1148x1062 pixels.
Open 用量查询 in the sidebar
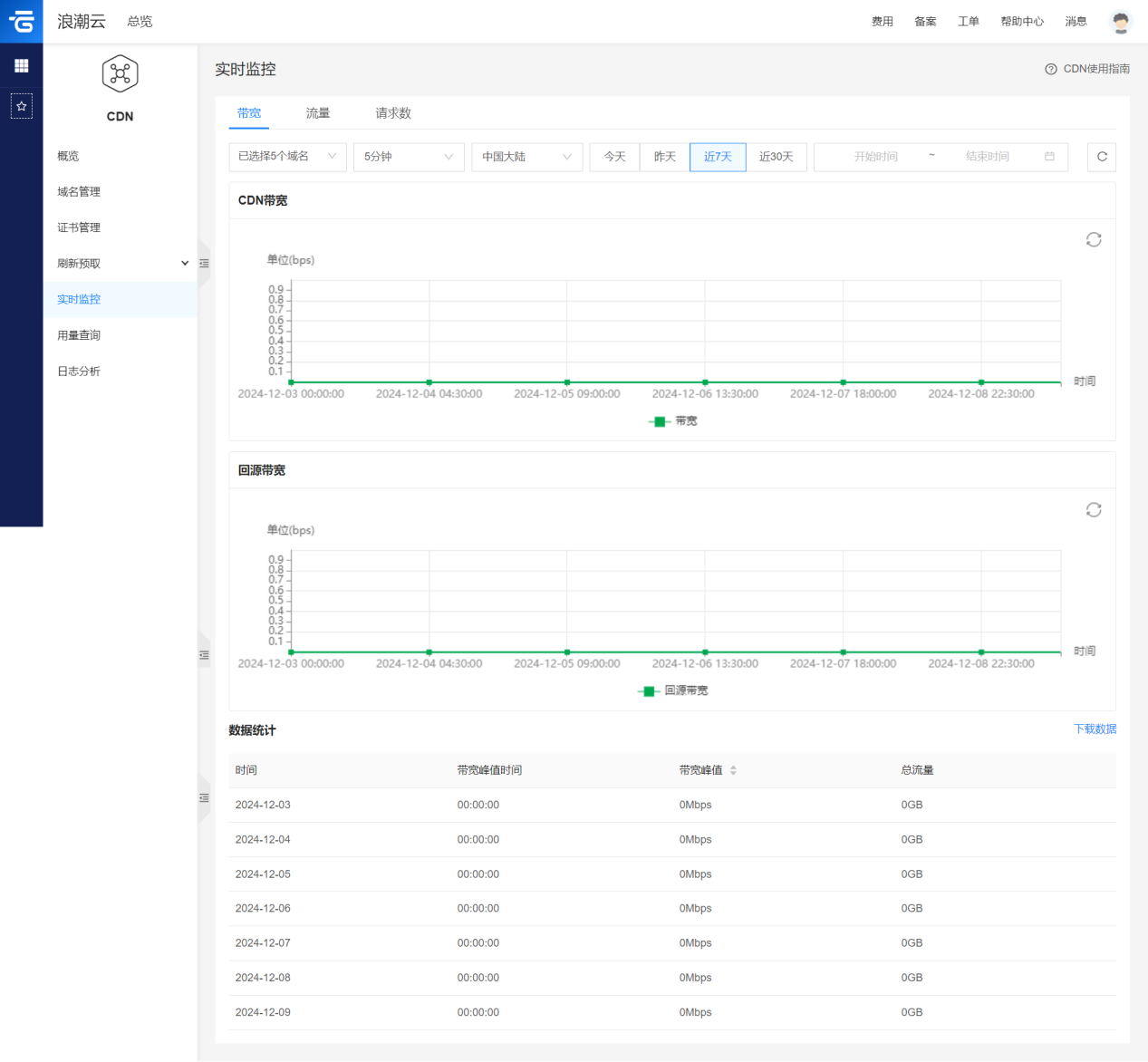(120, 335)
